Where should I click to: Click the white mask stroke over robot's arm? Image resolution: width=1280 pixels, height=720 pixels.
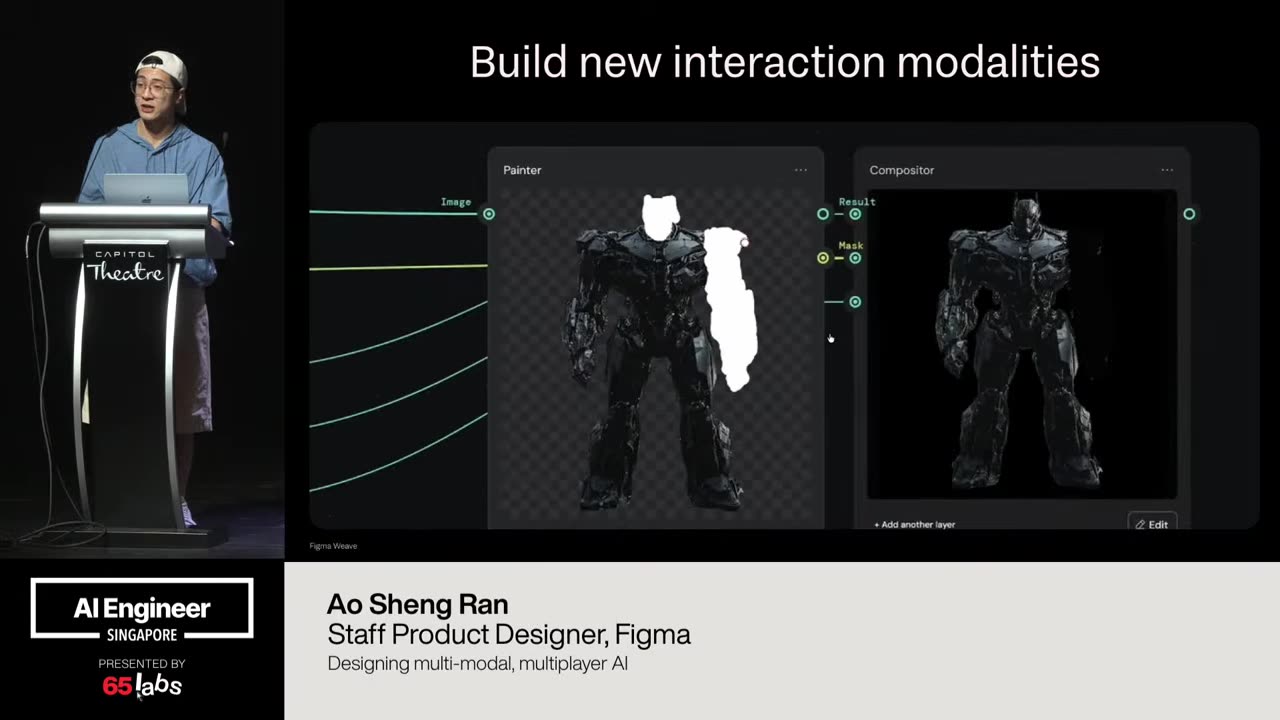[731, 308]
